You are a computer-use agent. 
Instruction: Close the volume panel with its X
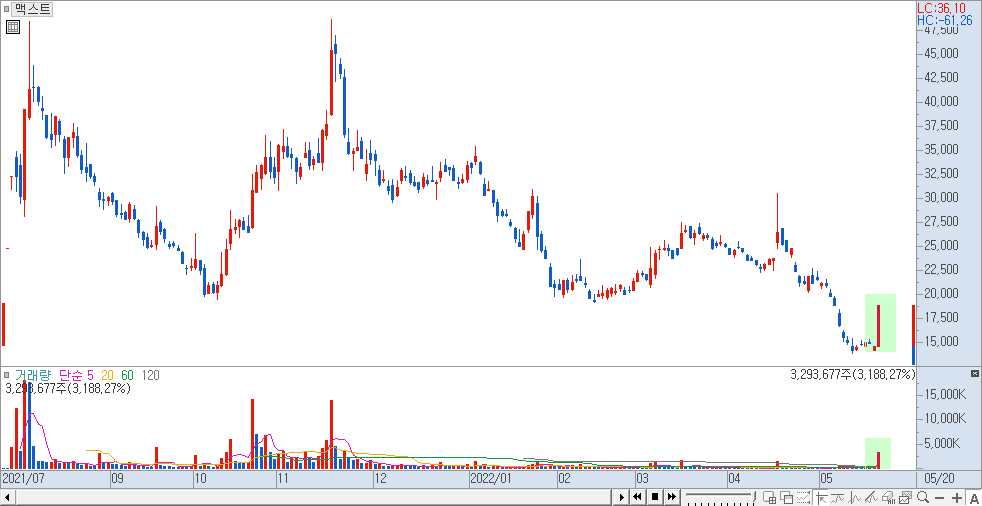974,374
